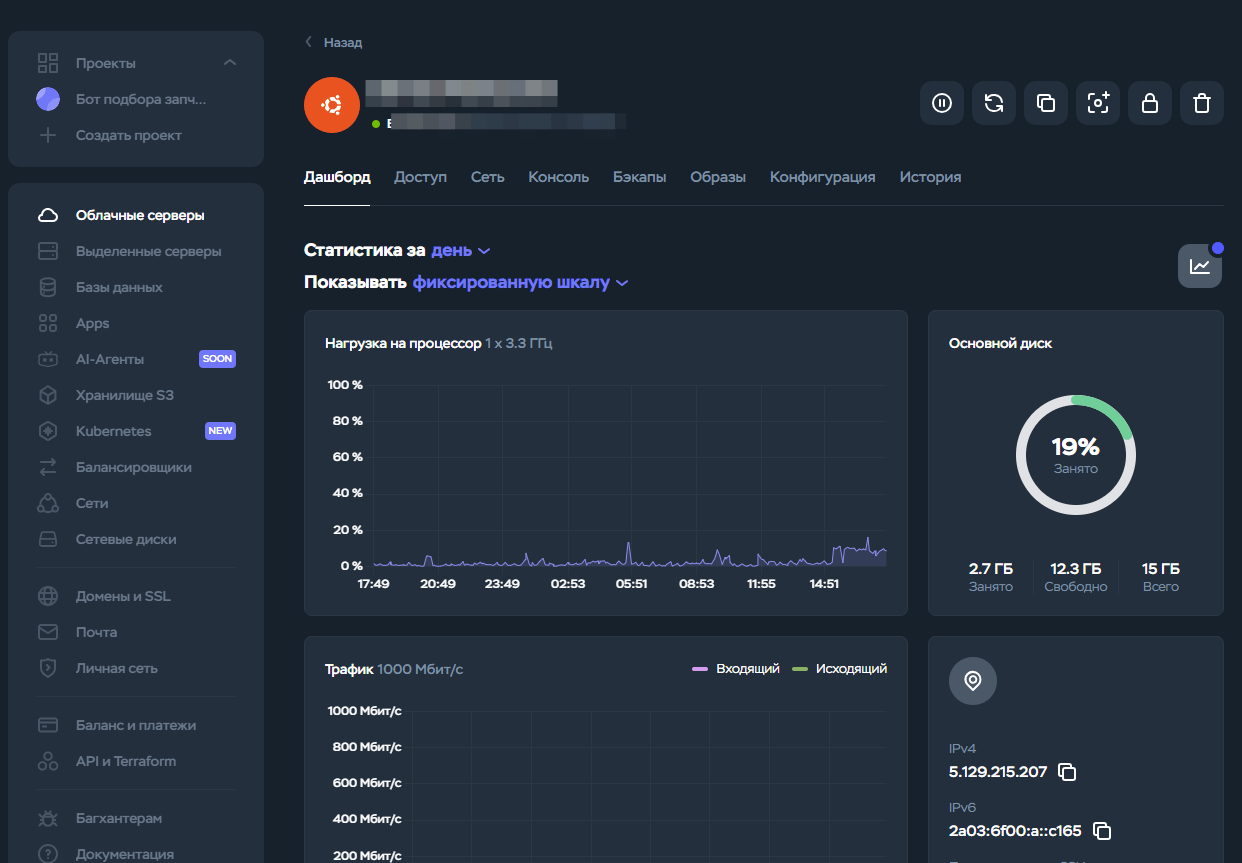Open the Бэкапы tab
1242x863 pixels.
(x=639, y=177)
